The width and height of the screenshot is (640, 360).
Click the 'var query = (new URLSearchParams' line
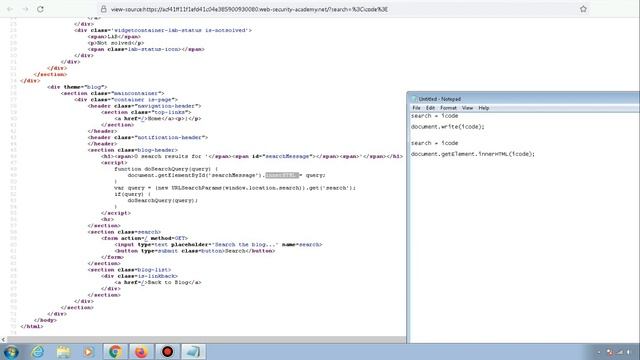point(235,188)
